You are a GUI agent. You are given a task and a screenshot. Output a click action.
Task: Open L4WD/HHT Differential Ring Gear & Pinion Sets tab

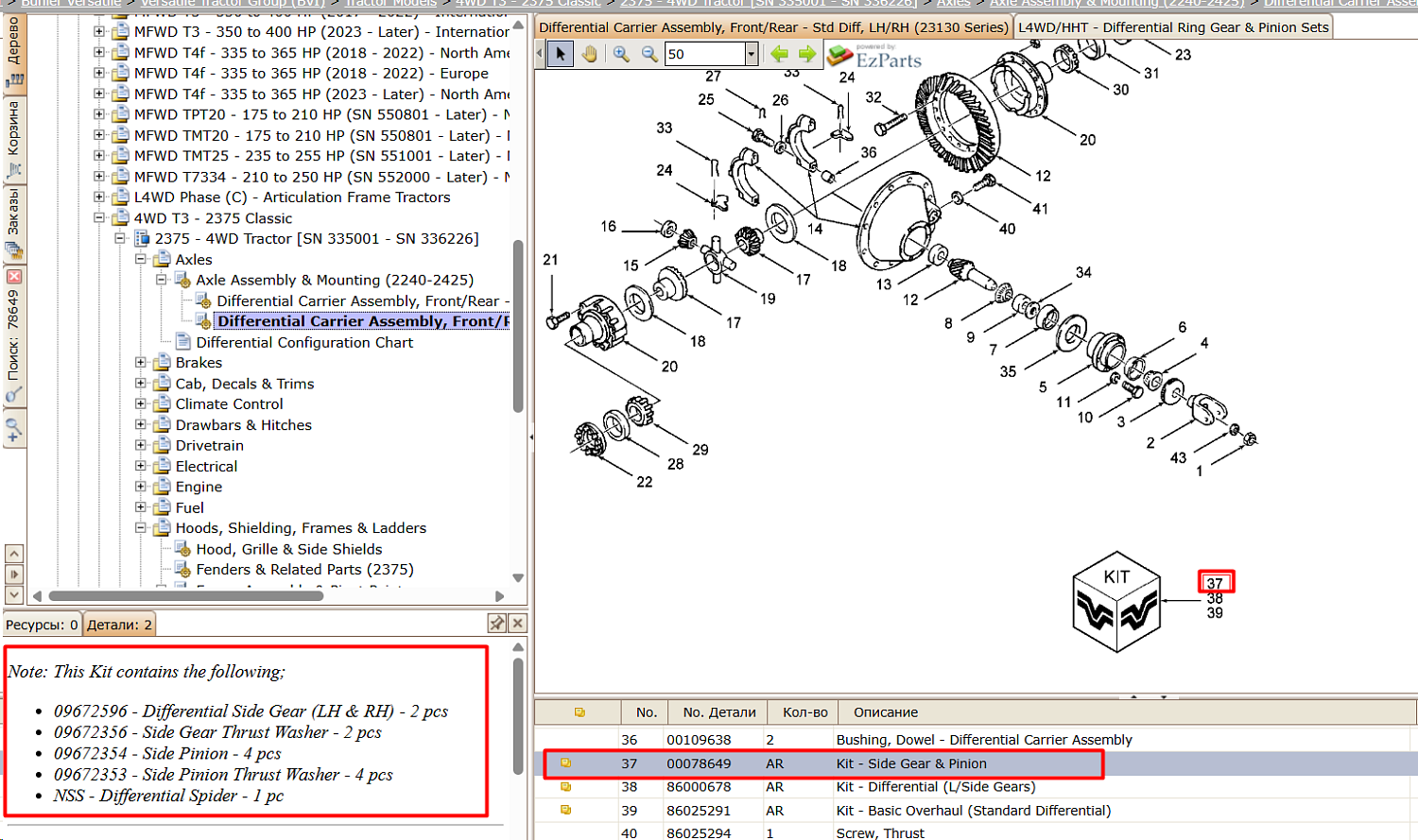pyautogui.click(x=1173, y=27)
